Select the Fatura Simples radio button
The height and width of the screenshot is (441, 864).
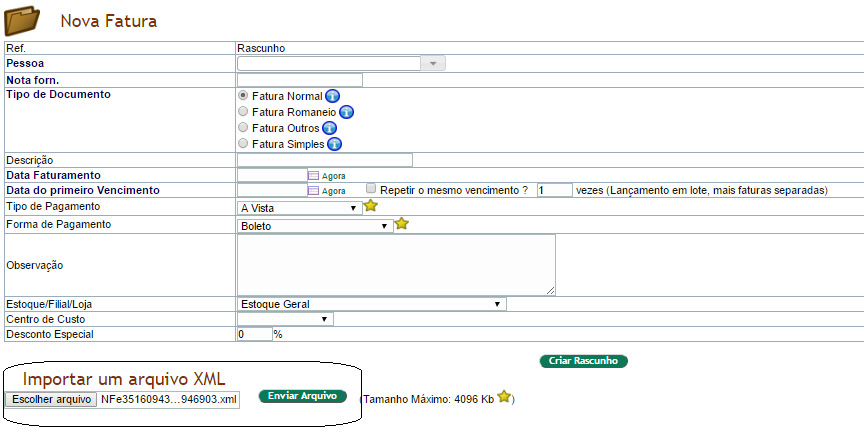click(243, 143)
